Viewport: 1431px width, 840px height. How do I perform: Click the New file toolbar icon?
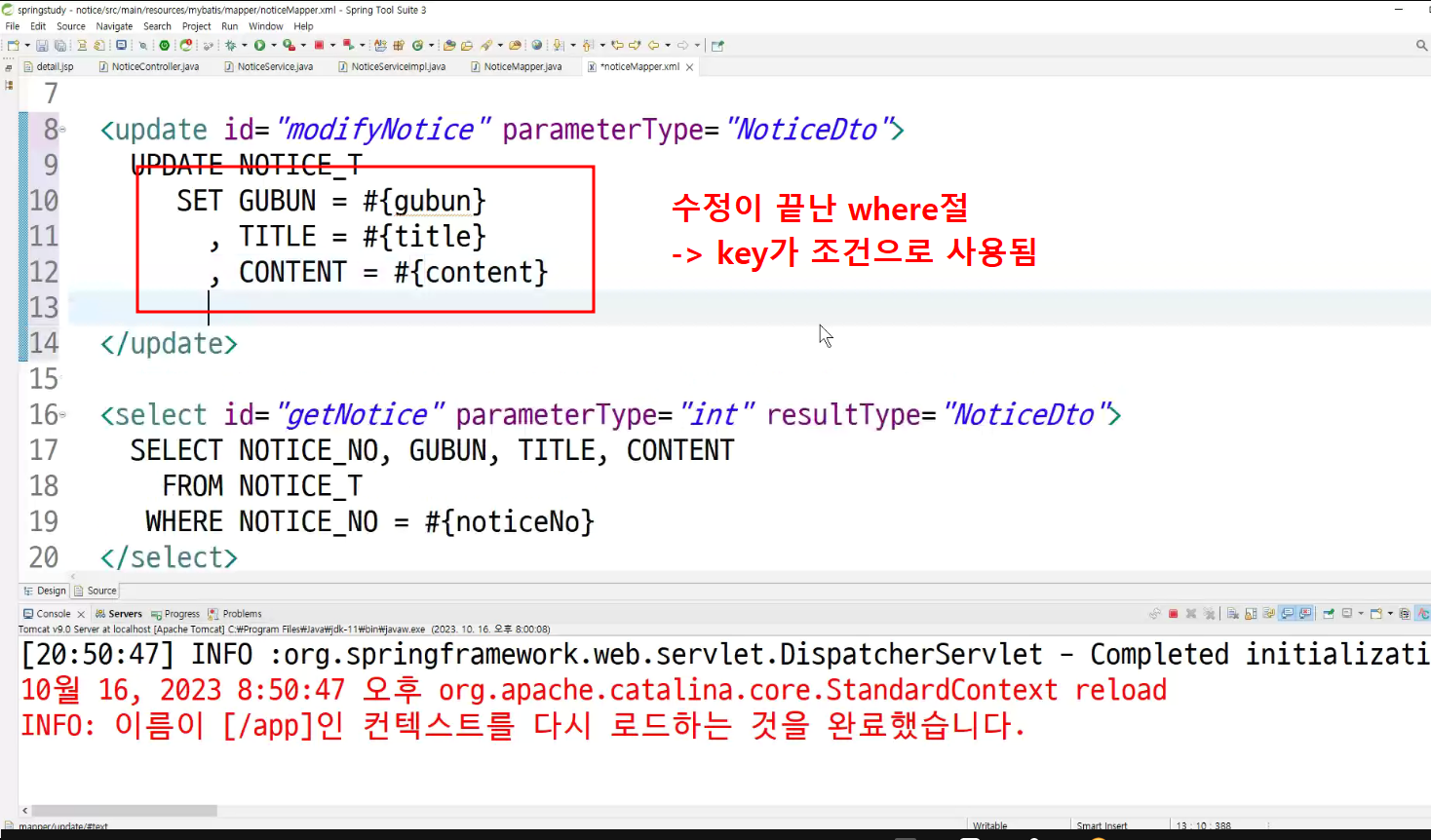coord(13,45)
